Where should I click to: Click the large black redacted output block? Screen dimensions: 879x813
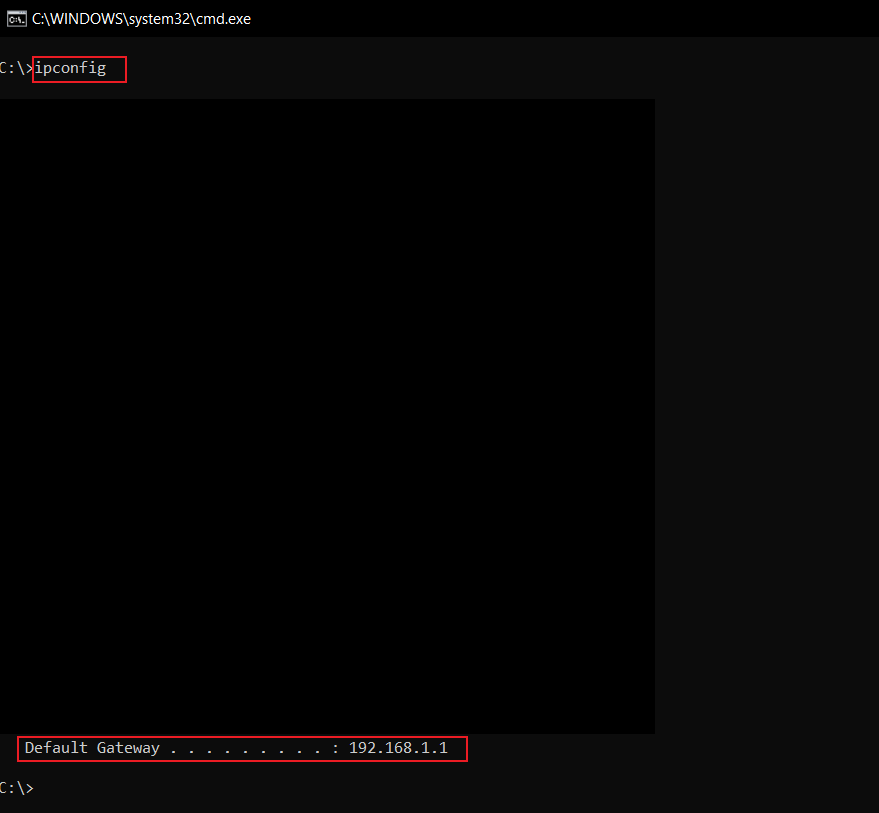pos(327,415)
